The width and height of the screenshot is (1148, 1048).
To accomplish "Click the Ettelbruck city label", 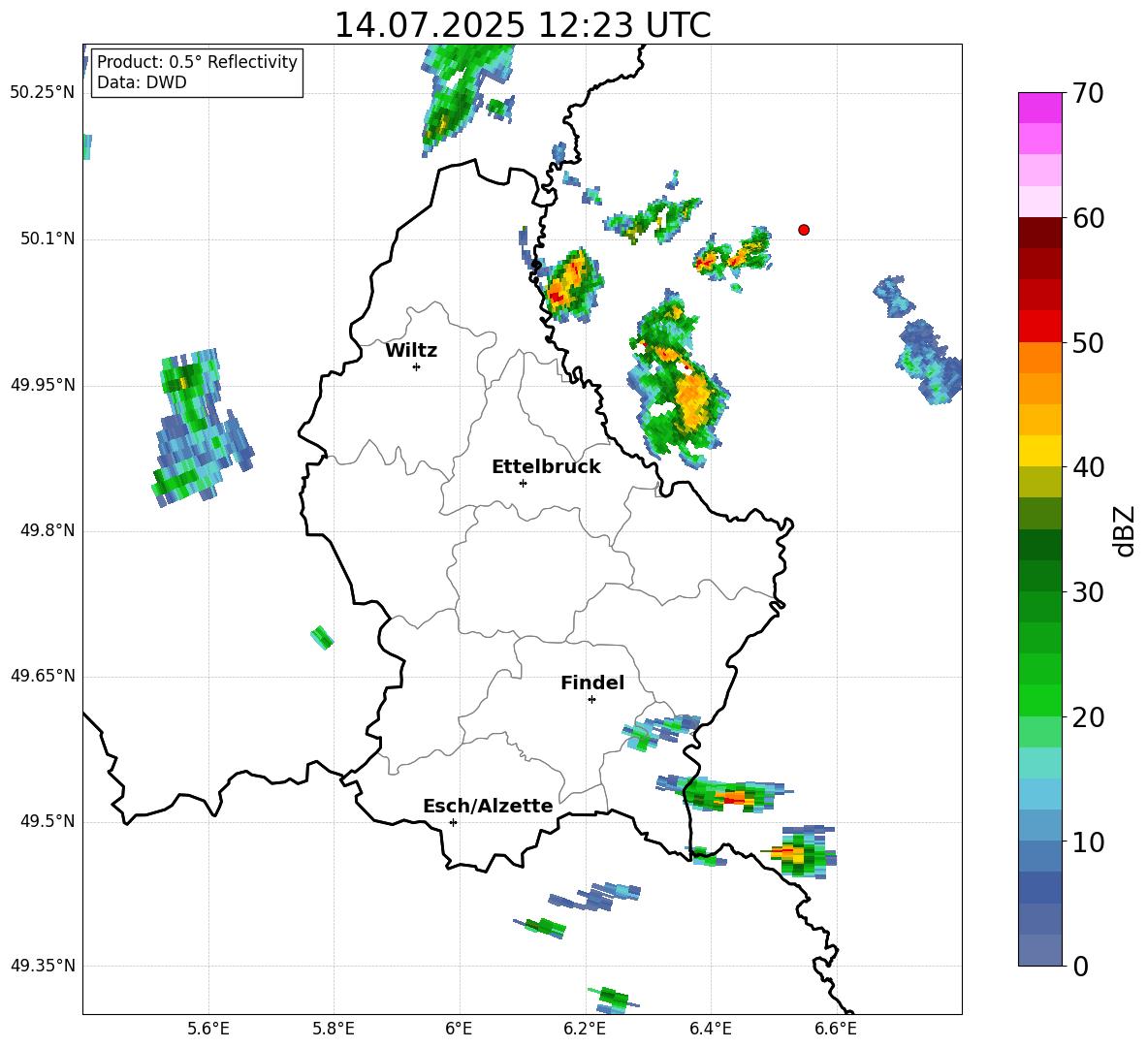I will click(x=546, y=467).
